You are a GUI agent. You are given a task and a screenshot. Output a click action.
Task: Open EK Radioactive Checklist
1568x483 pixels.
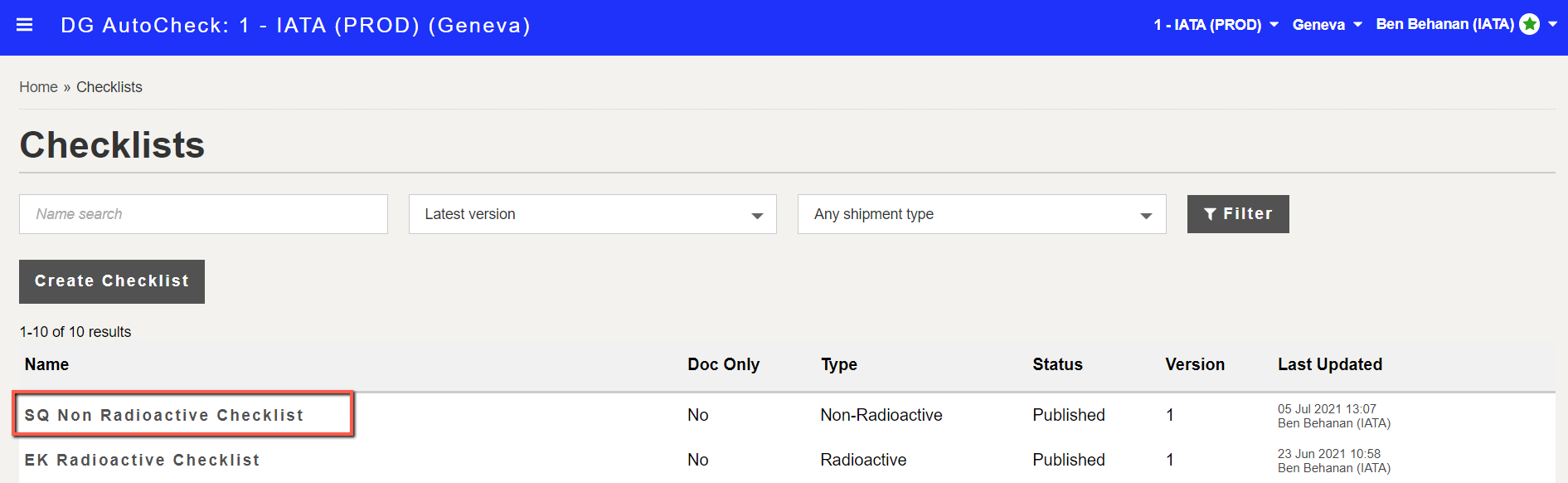pos(142,460)
